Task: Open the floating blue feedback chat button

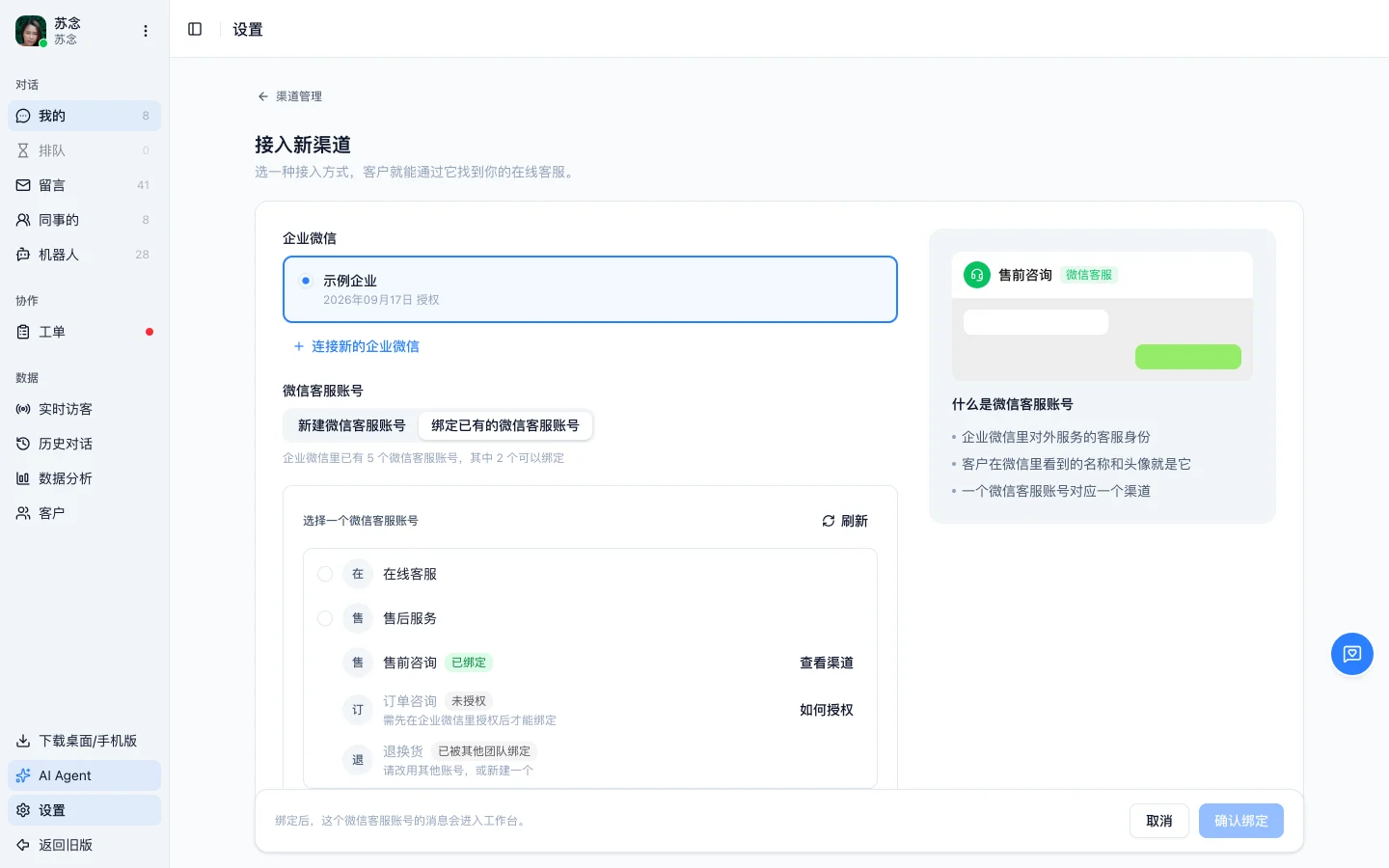Action: click(x=1352, y=654)
